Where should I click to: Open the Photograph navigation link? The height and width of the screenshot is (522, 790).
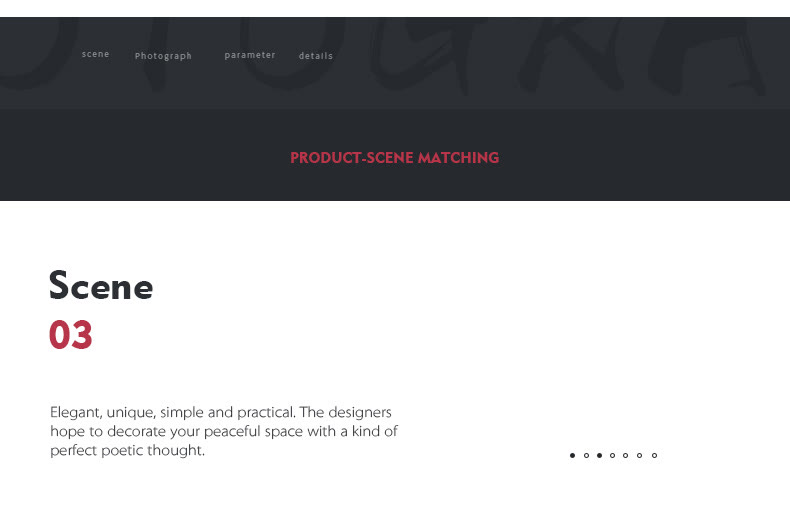(x=163, y=56)
